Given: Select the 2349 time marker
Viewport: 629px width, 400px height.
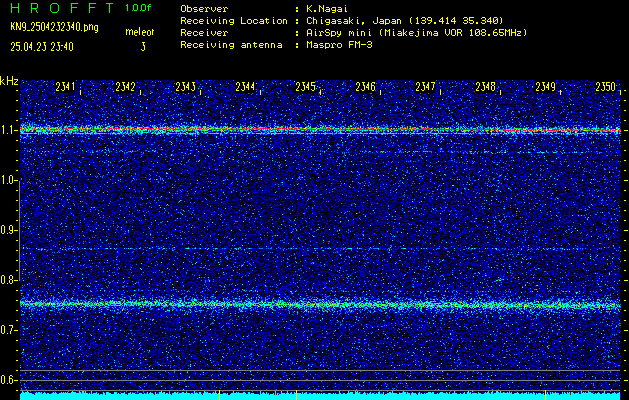Looking at the screenshot, I should point(545,87).
